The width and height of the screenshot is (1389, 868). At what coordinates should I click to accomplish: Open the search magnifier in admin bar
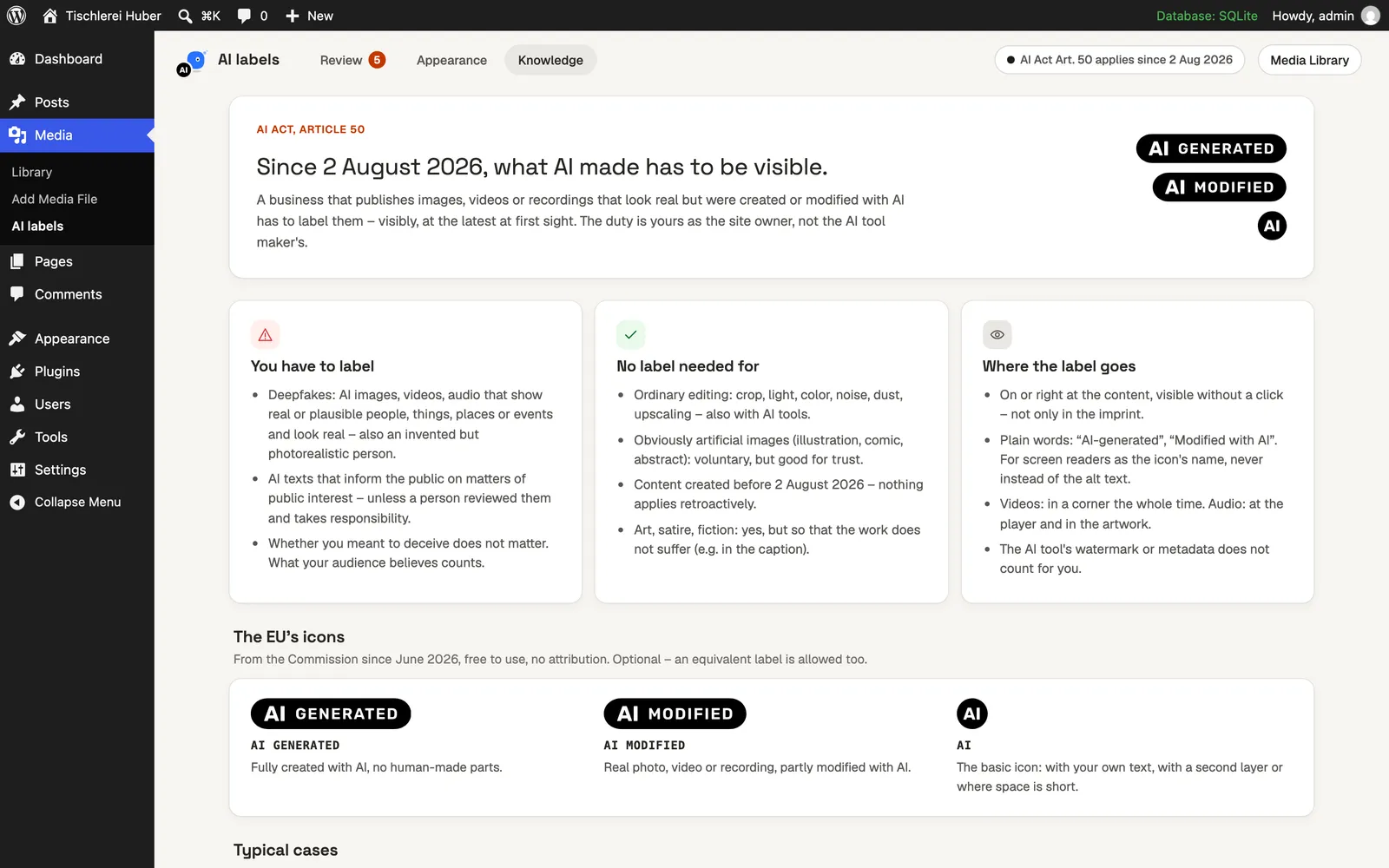(185, 16)
